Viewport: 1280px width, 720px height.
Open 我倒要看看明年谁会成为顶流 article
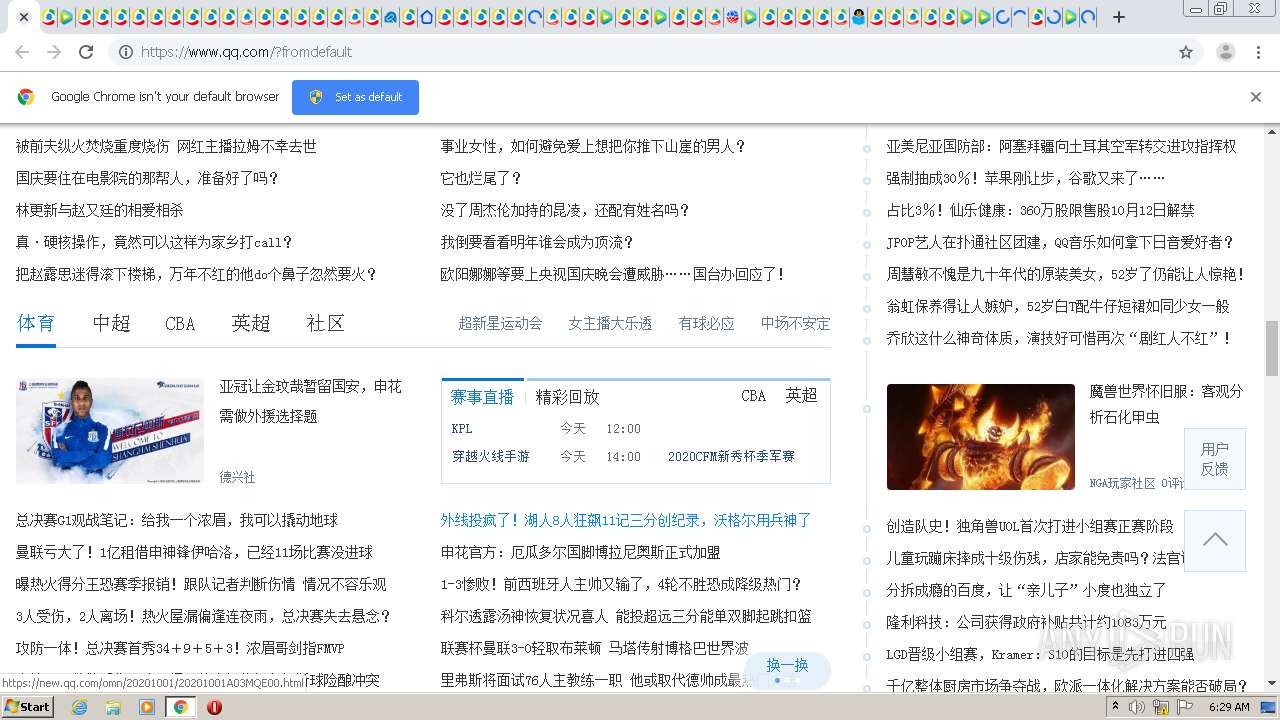537,243
